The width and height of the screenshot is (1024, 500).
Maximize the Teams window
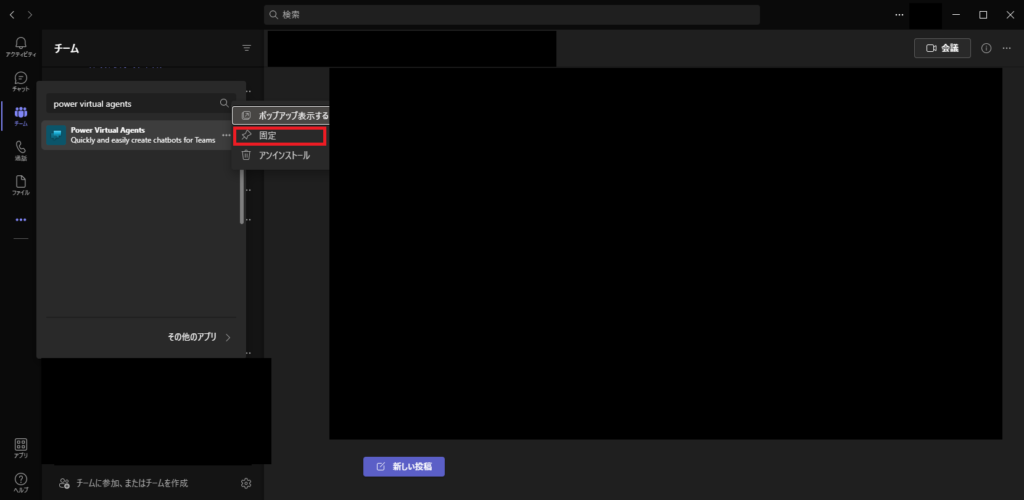[983, 14]
